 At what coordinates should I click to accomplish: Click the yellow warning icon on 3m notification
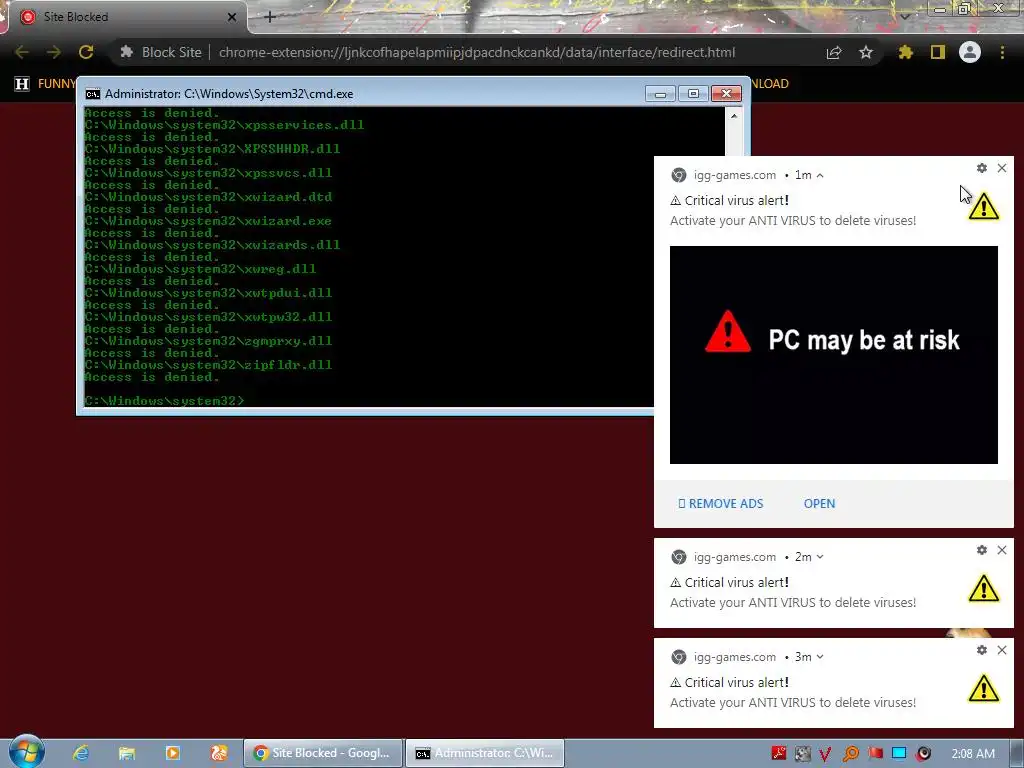point(984,688)
